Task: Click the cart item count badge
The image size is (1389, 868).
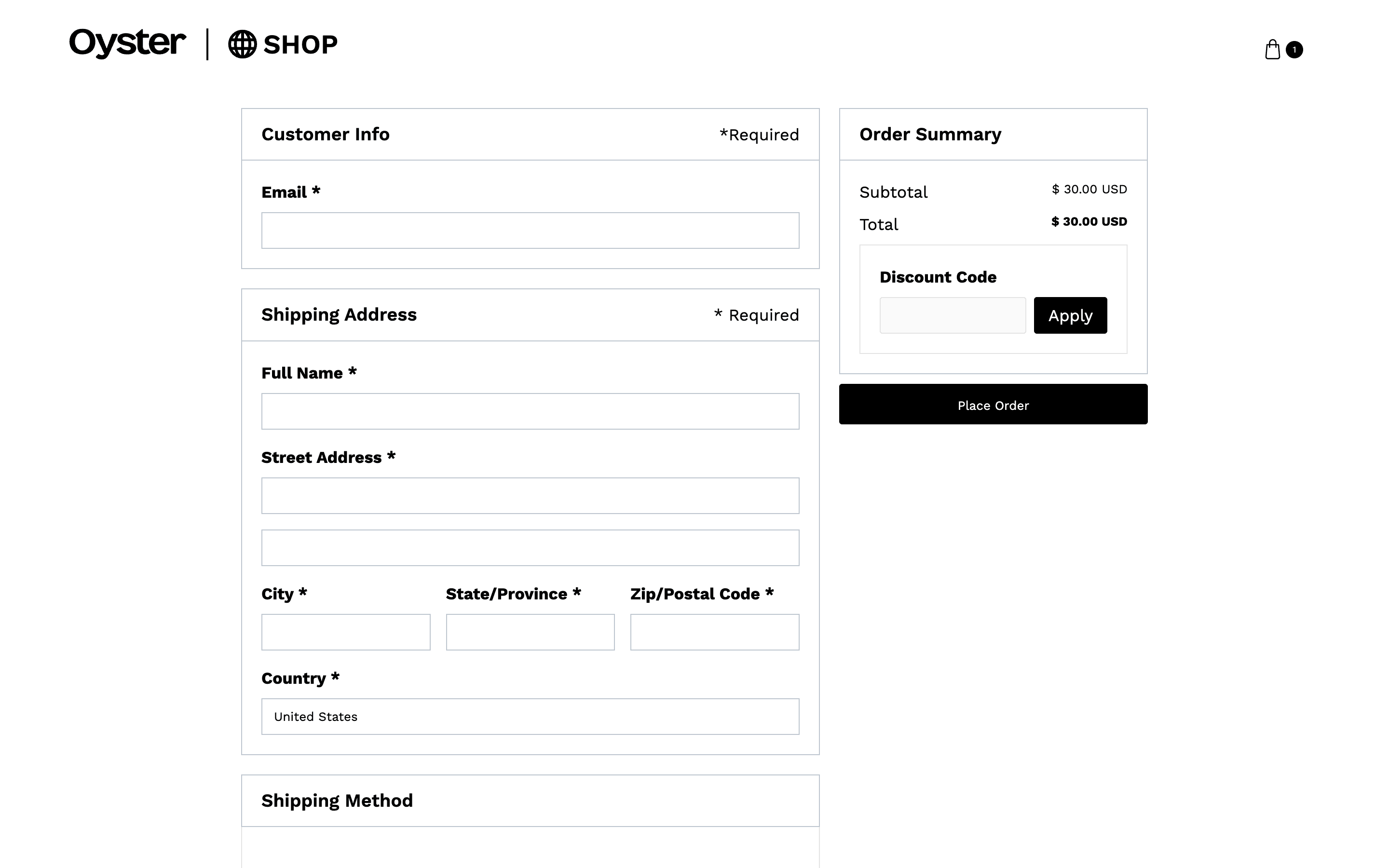Action: (x=1294, y=50)
